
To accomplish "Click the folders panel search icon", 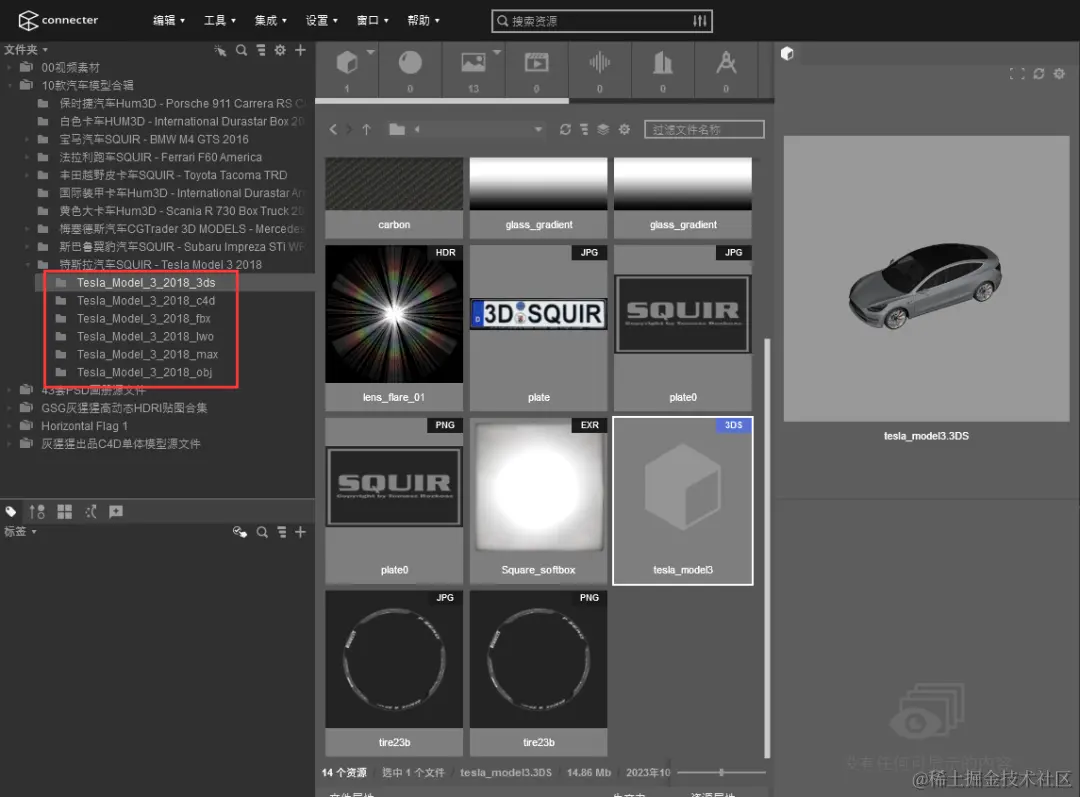I will pos(241,50).
